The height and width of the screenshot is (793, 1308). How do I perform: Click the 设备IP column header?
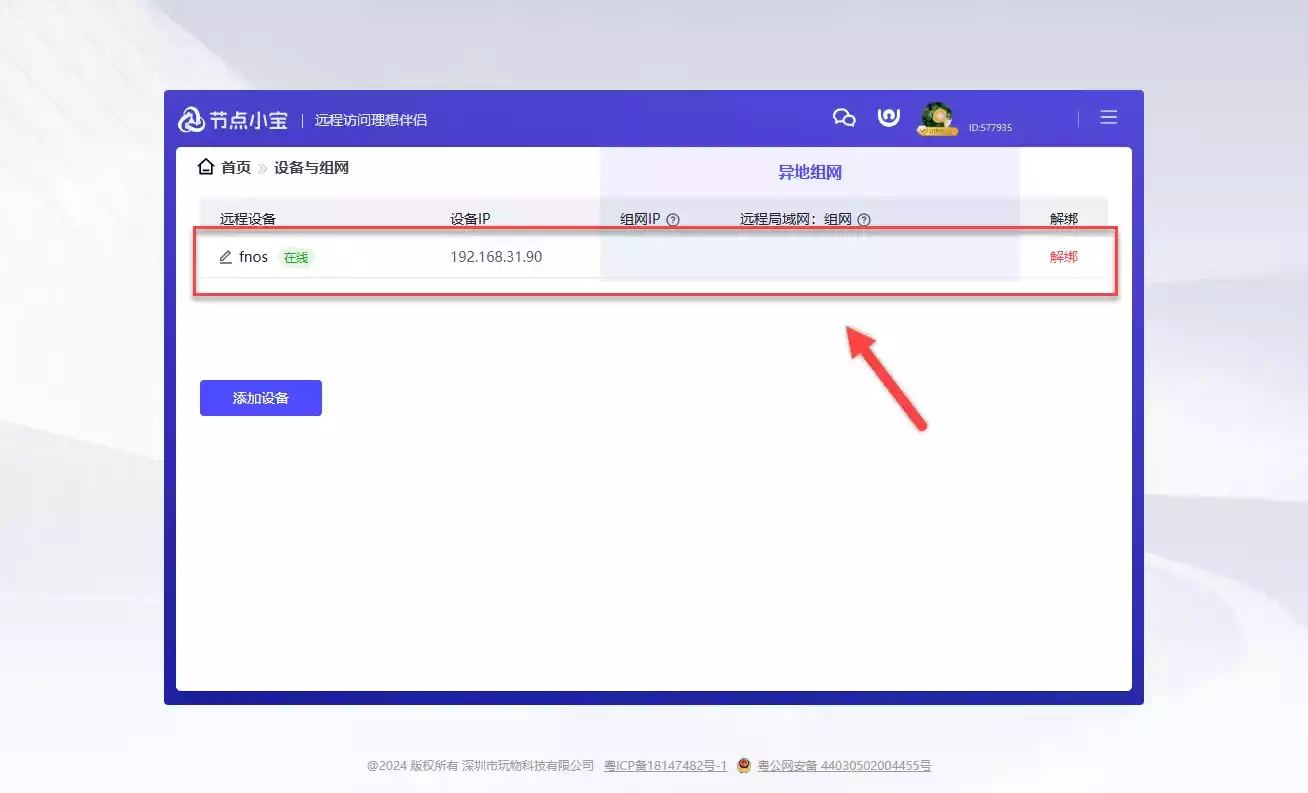pos(470,219)
